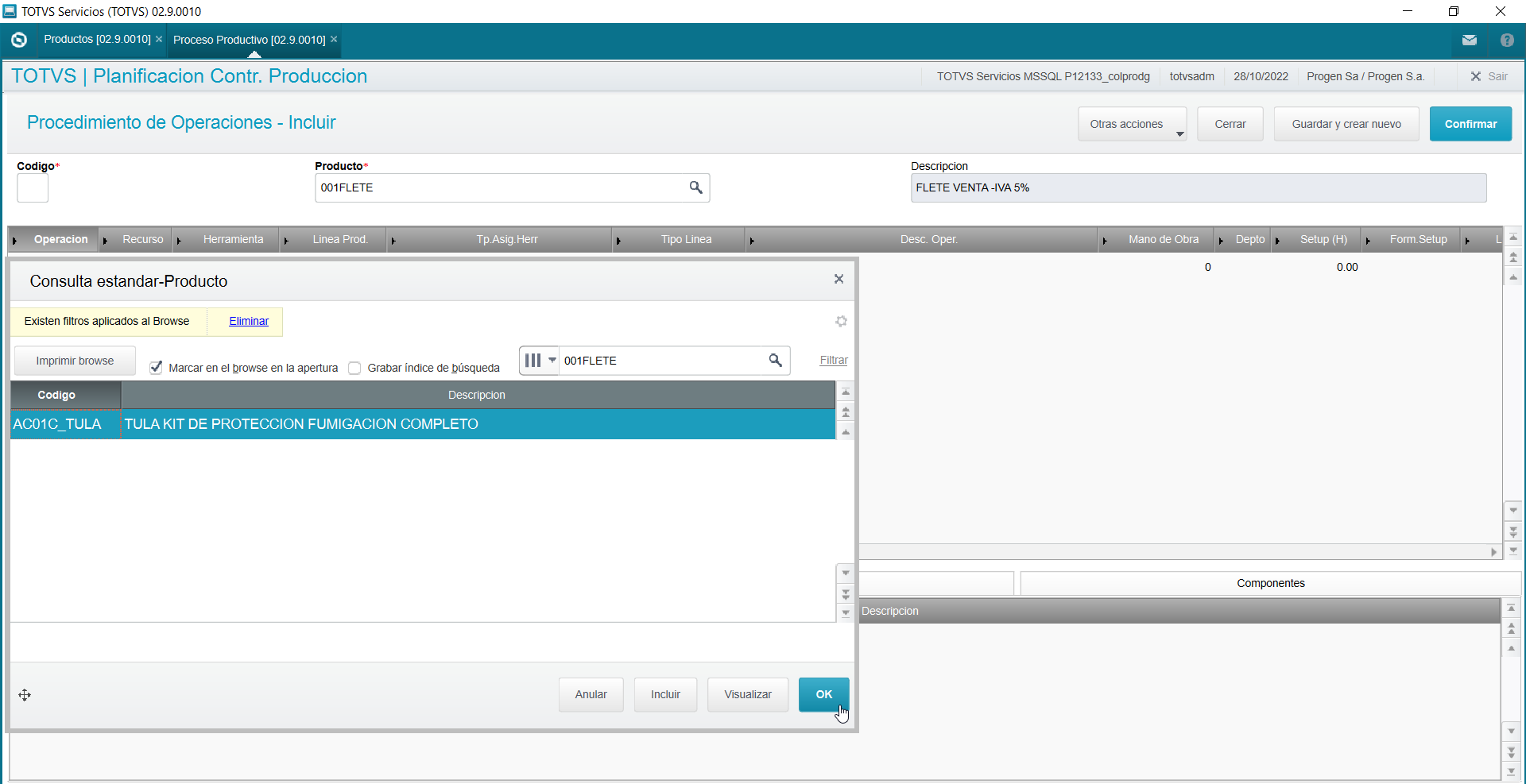Click Eliminar filter link
Image resolution: width=1526 pixels, height=784 pixels.
[249, 321]
